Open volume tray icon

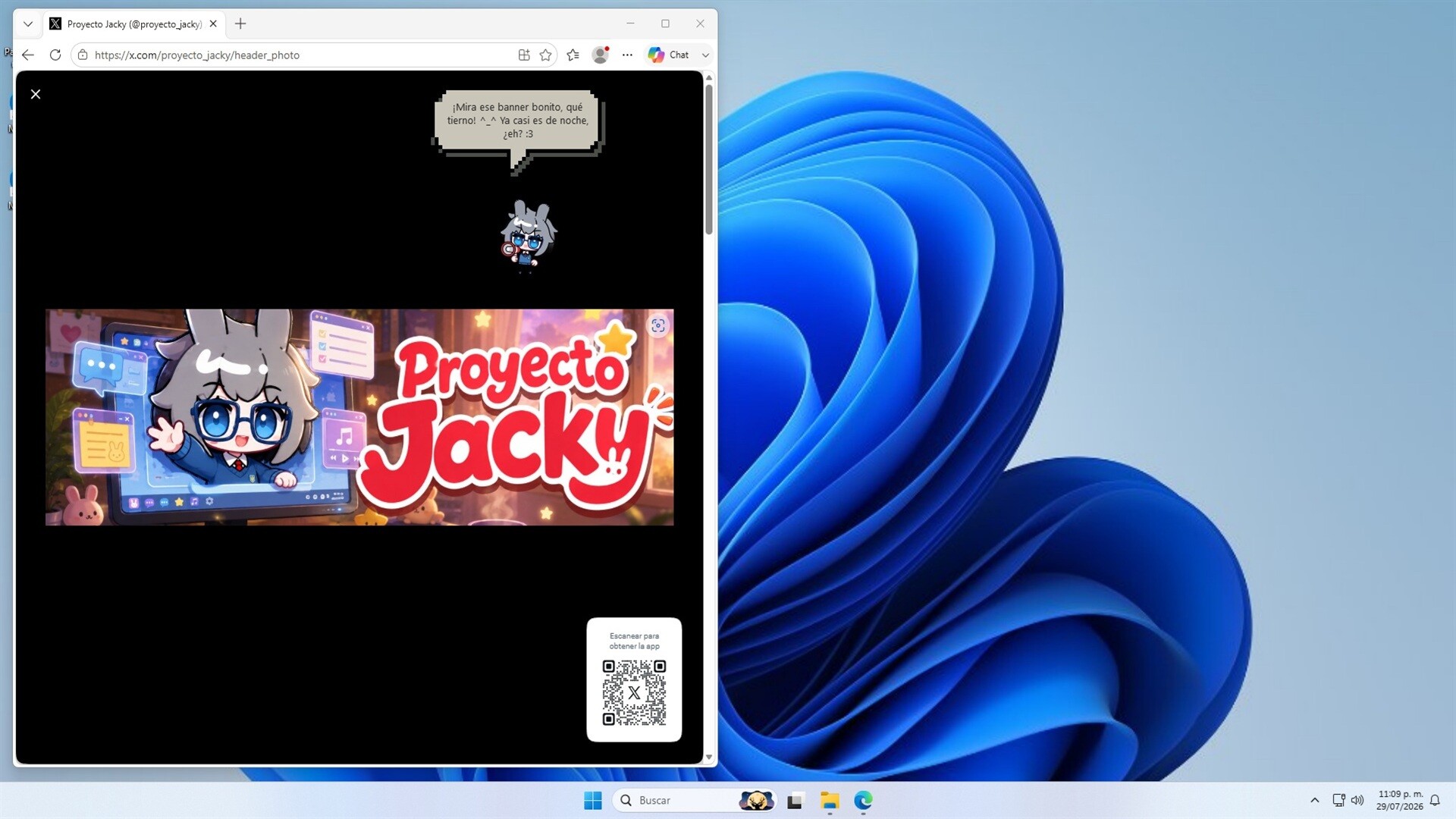tap(1357, 800)
